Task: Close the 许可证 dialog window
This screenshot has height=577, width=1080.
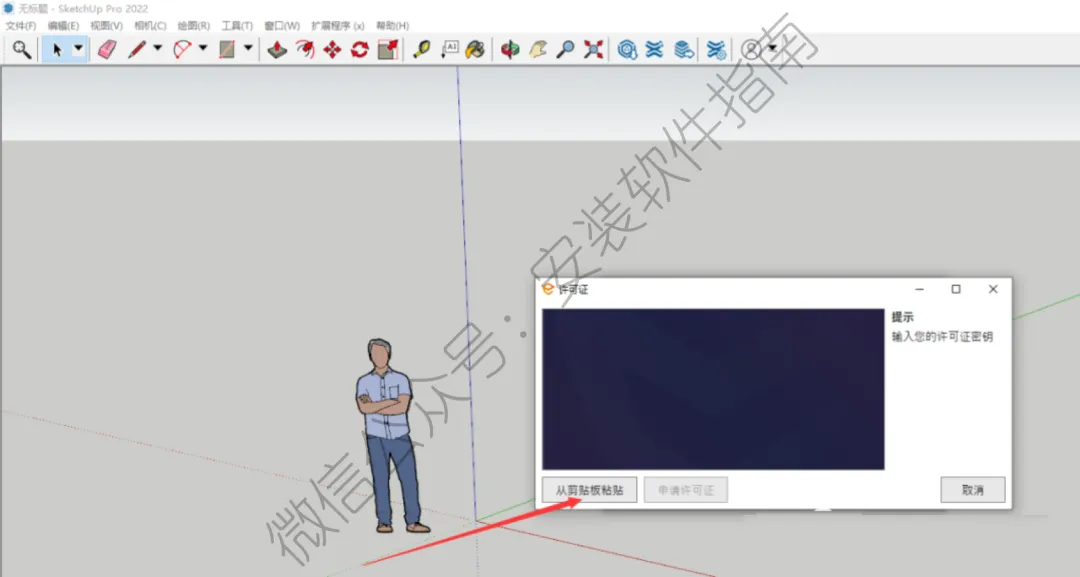Action: 993,289
